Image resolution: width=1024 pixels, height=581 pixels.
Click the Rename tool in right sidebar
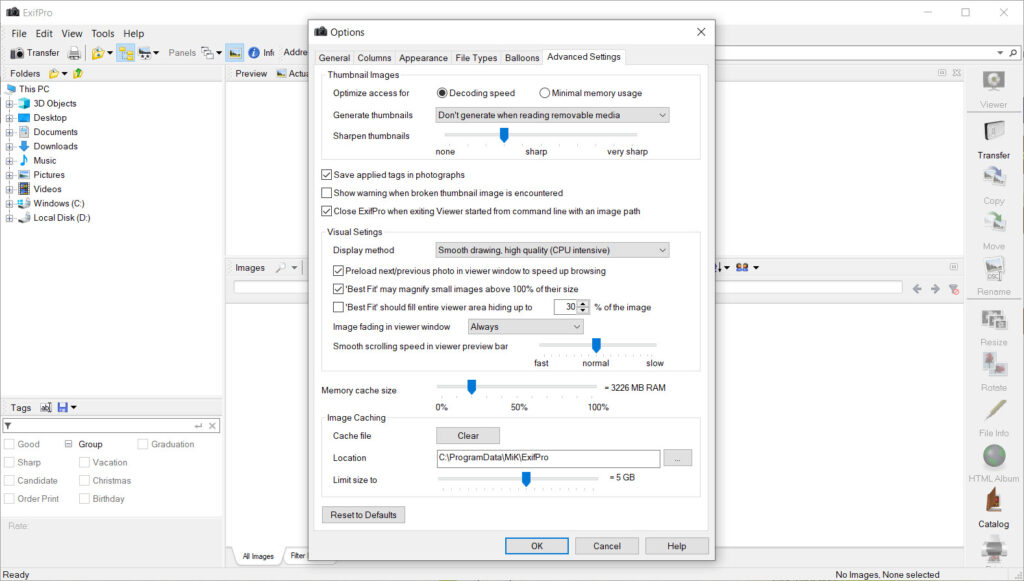click(x=993, y=277)
